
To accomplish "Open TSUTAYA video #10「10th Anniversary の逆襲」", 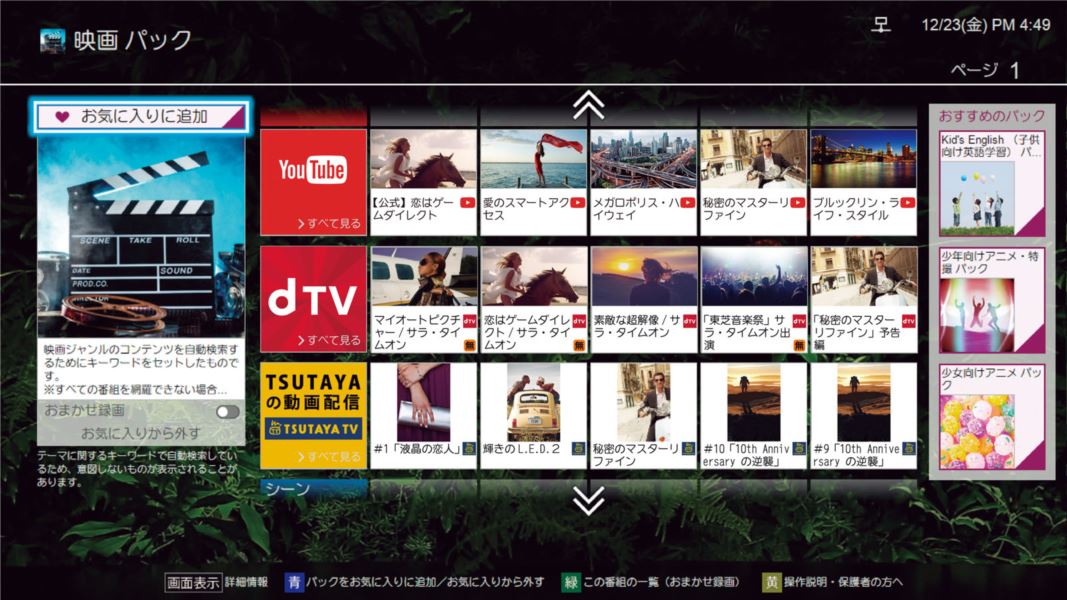I will tap(753, 416).
